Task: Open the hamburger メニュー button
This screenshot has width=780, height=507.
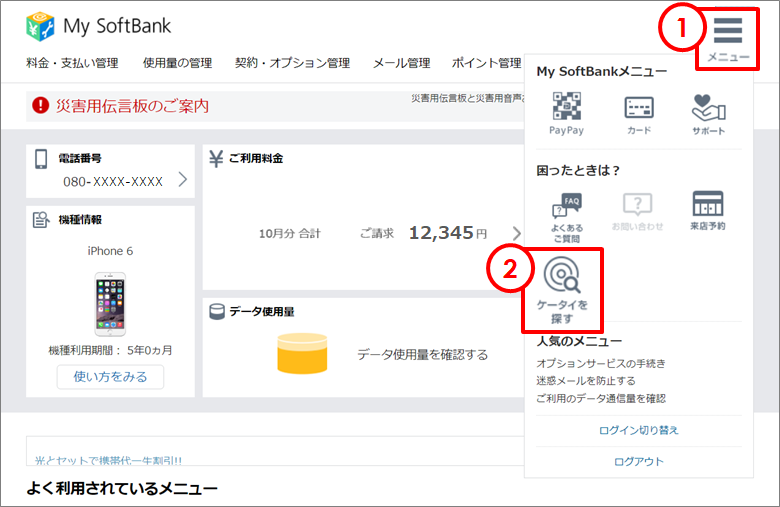Action: coord(728,40)
